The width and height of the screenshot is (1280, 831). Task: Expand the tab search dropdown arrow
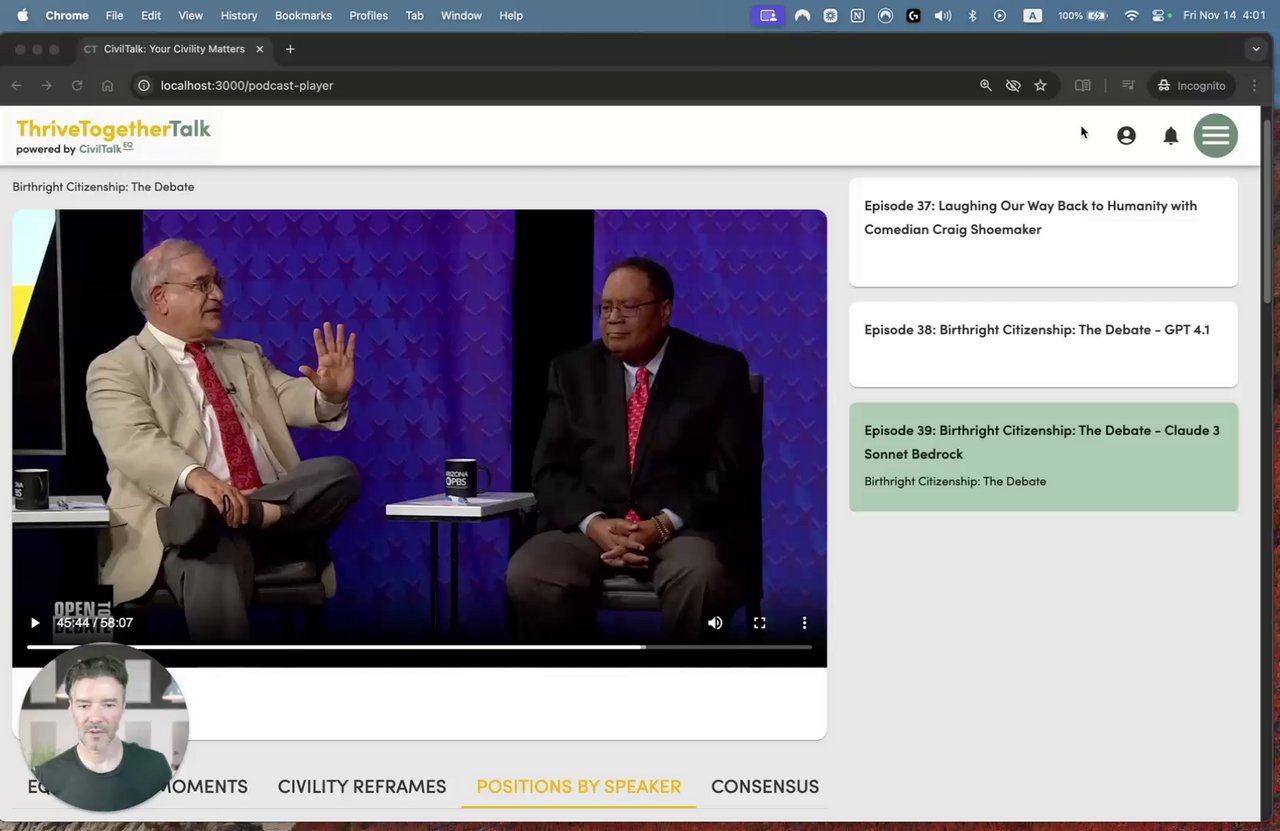pyautogui.click(x=1256, y=49)
